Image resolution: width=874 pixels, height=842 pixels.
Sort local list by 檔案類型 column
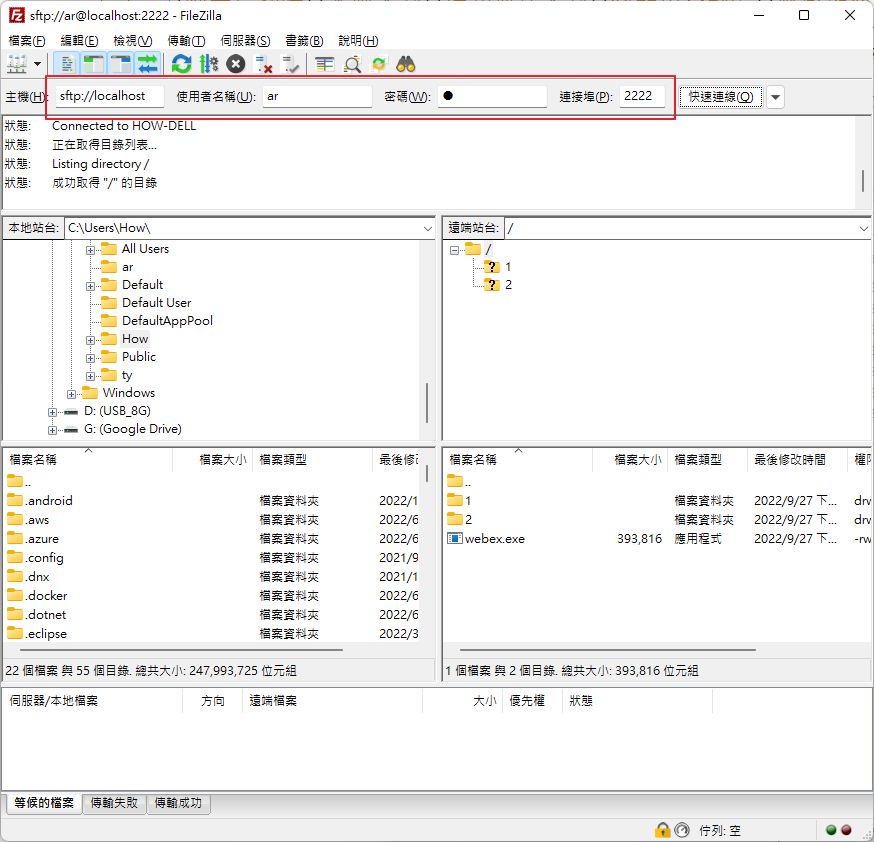pos(312,460)
